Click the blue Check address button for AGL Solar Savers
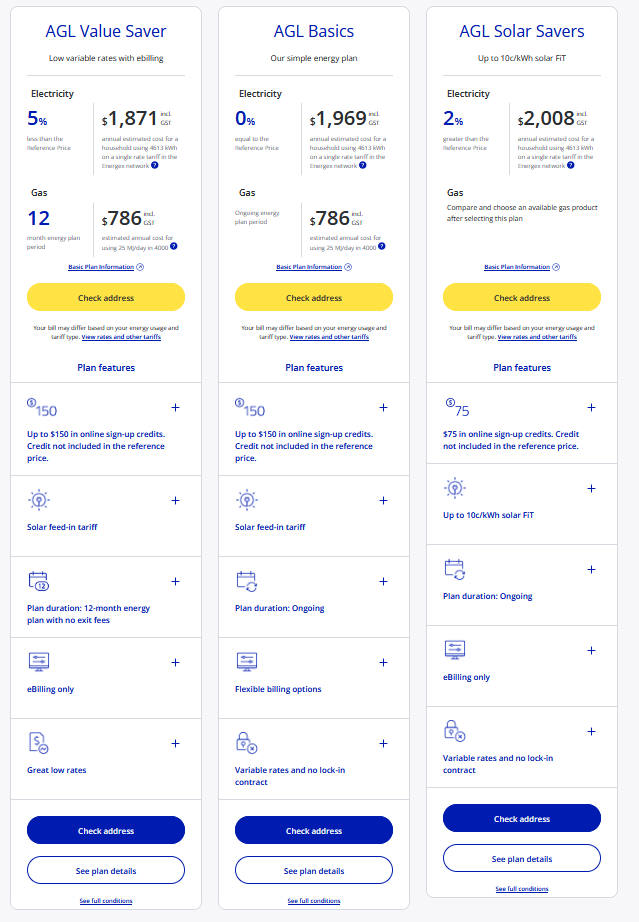 coord(522,819)
